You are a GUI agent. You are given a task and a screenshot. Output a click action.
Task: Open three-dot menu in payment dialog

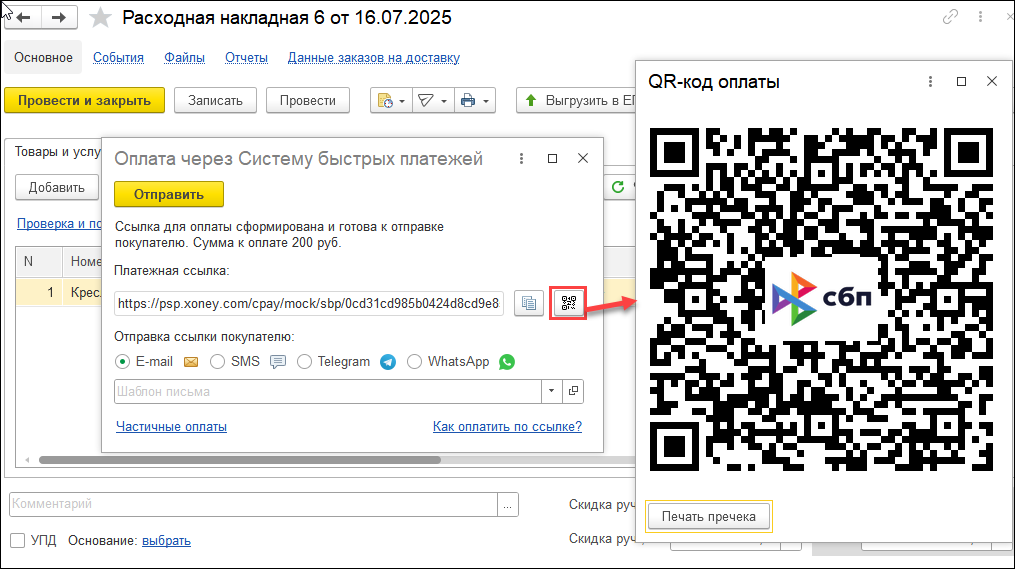pos(521,159)
